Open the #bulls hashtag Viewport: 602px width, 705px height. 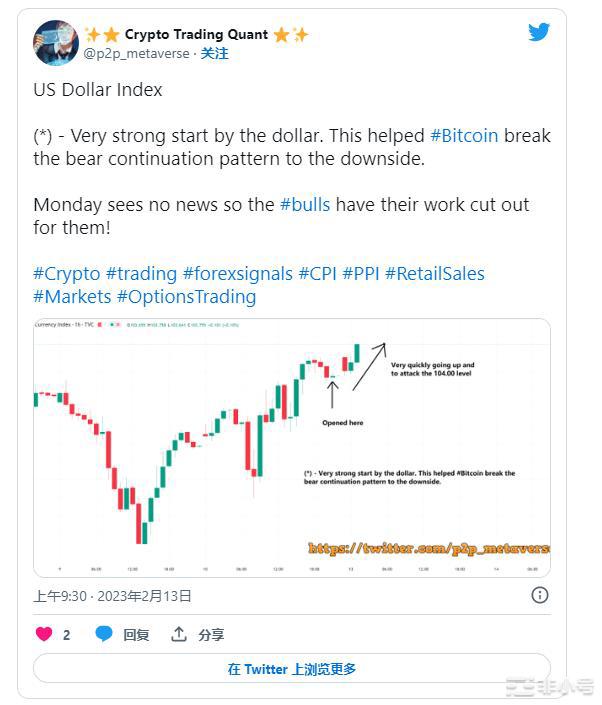(x=305, y=205)
